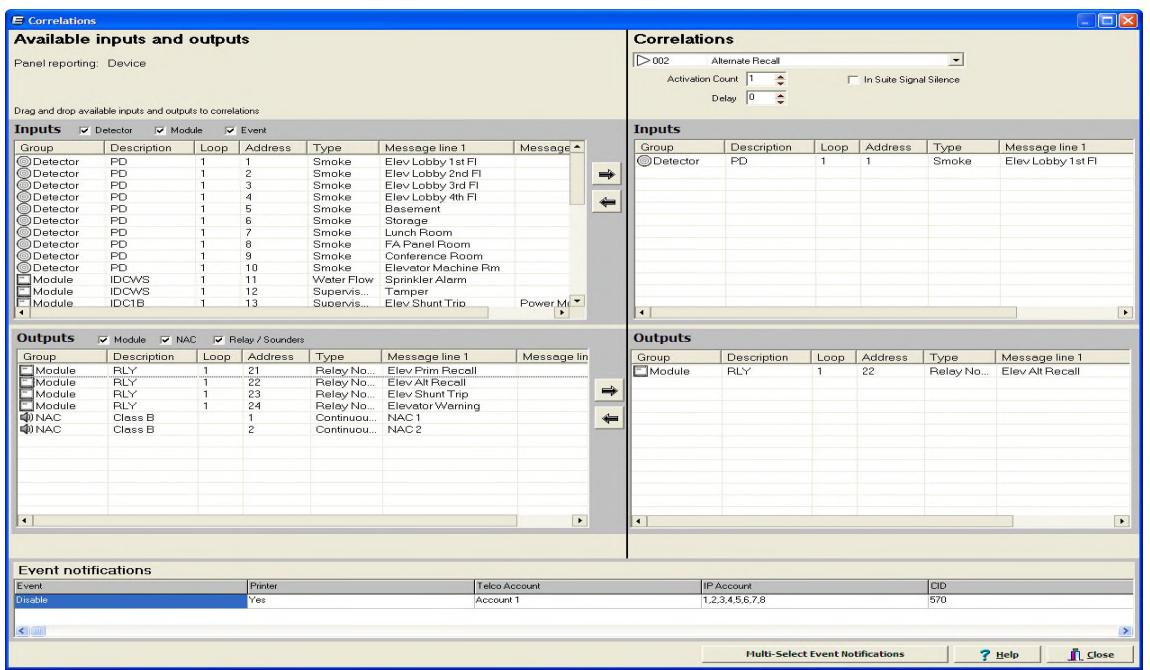Click the Telco Account 'Account 1' cell
1150x670 pixels.
point(587,600)
